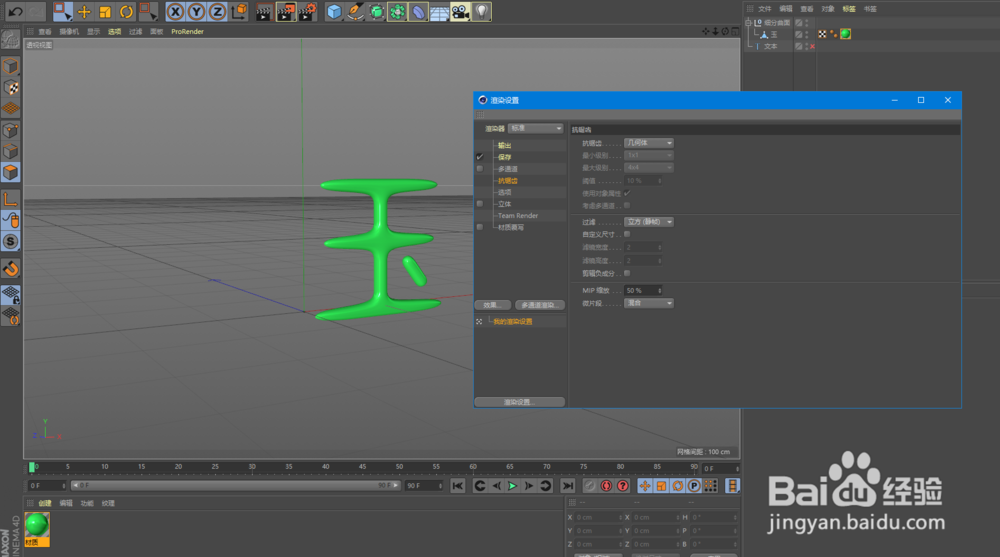Select the Move tool cross arrows
Image resolution: width=1000 pixels, height=557 pixels.
click(x=84, y=11)
